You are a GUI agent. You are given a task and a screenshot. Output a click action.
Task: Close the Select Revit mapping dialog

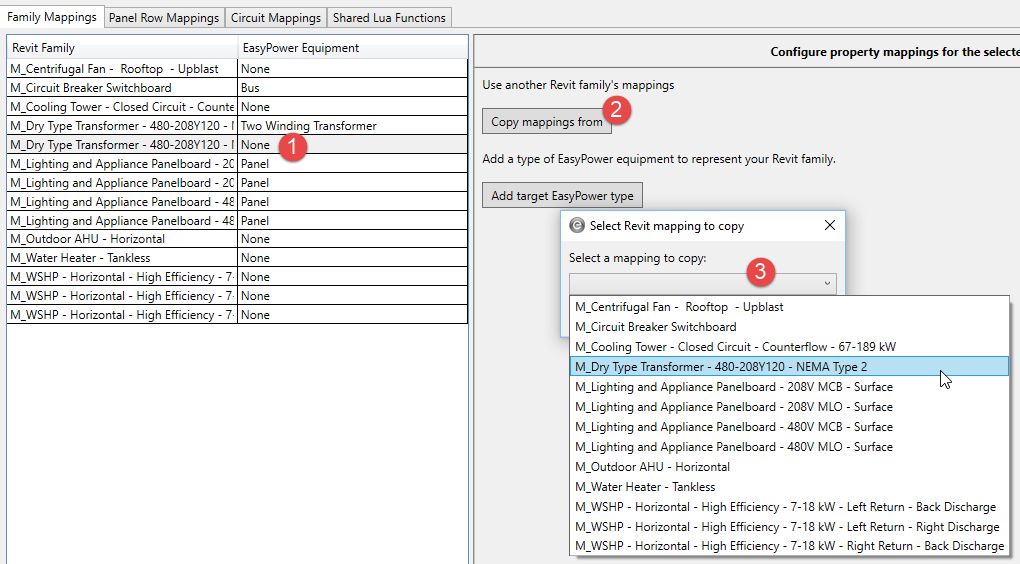(829, 226)
